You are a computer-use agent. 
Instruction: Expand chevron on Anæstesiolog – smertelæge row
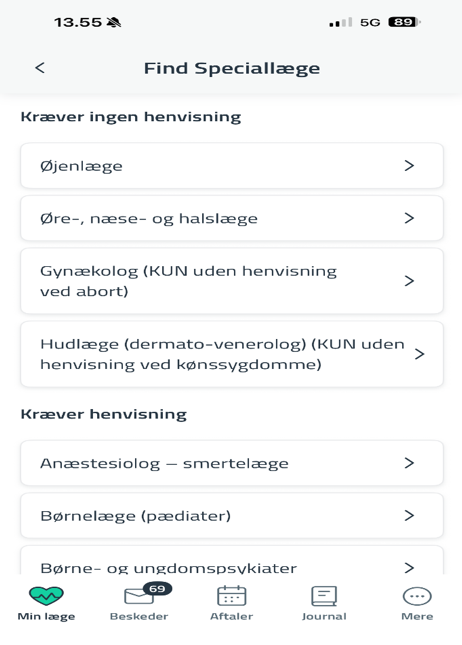pos(409,463)
